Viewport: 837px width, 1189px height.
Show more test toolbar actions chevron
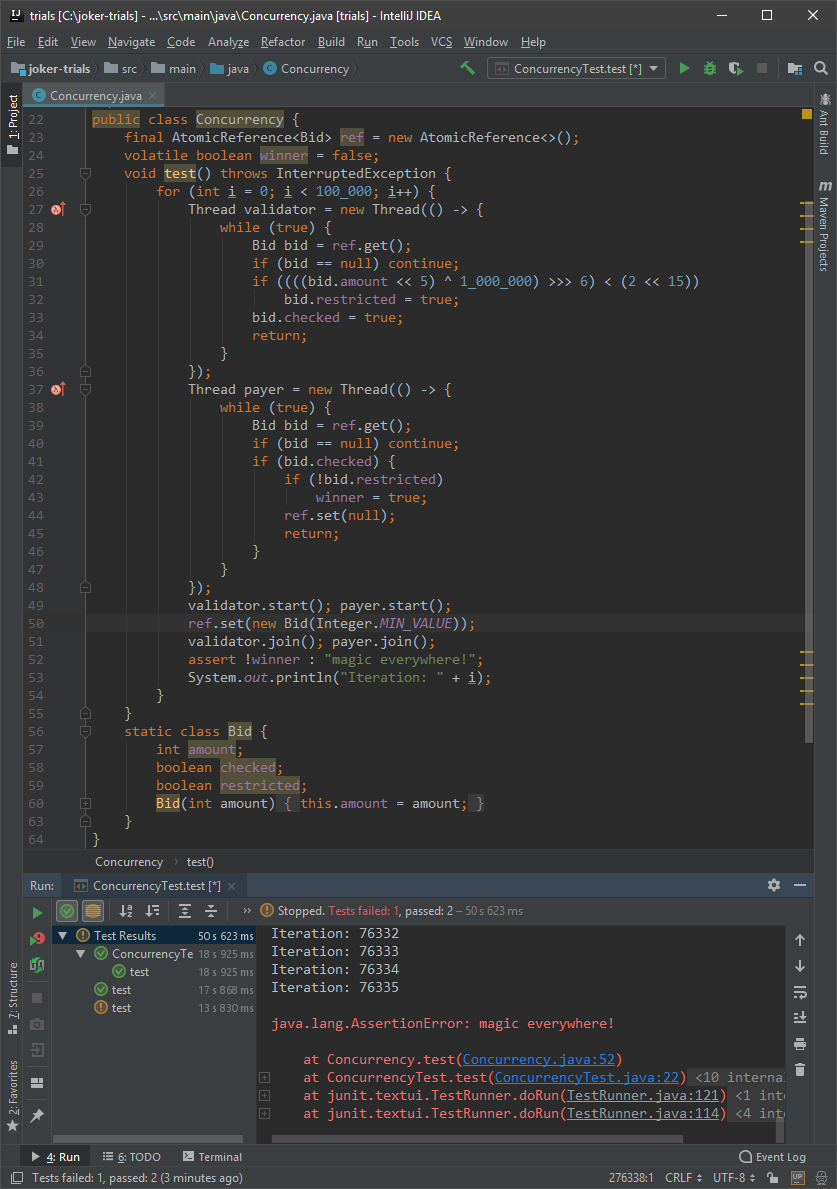click(247, 911)
